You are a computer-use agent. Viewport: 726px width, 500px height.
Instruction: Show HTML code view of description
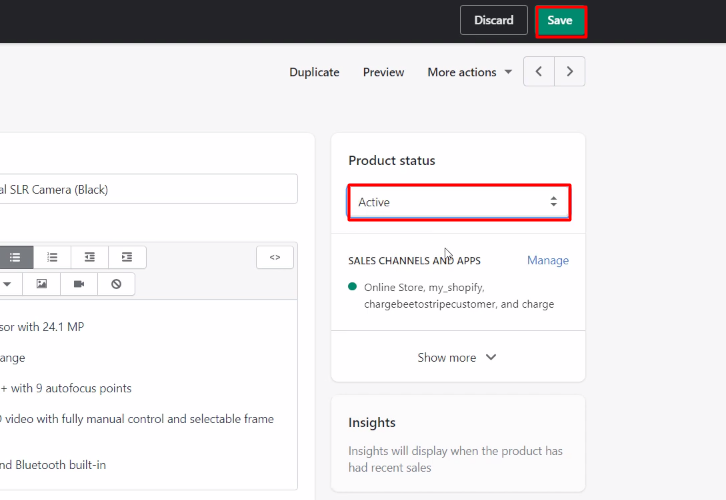click(275, 257)
